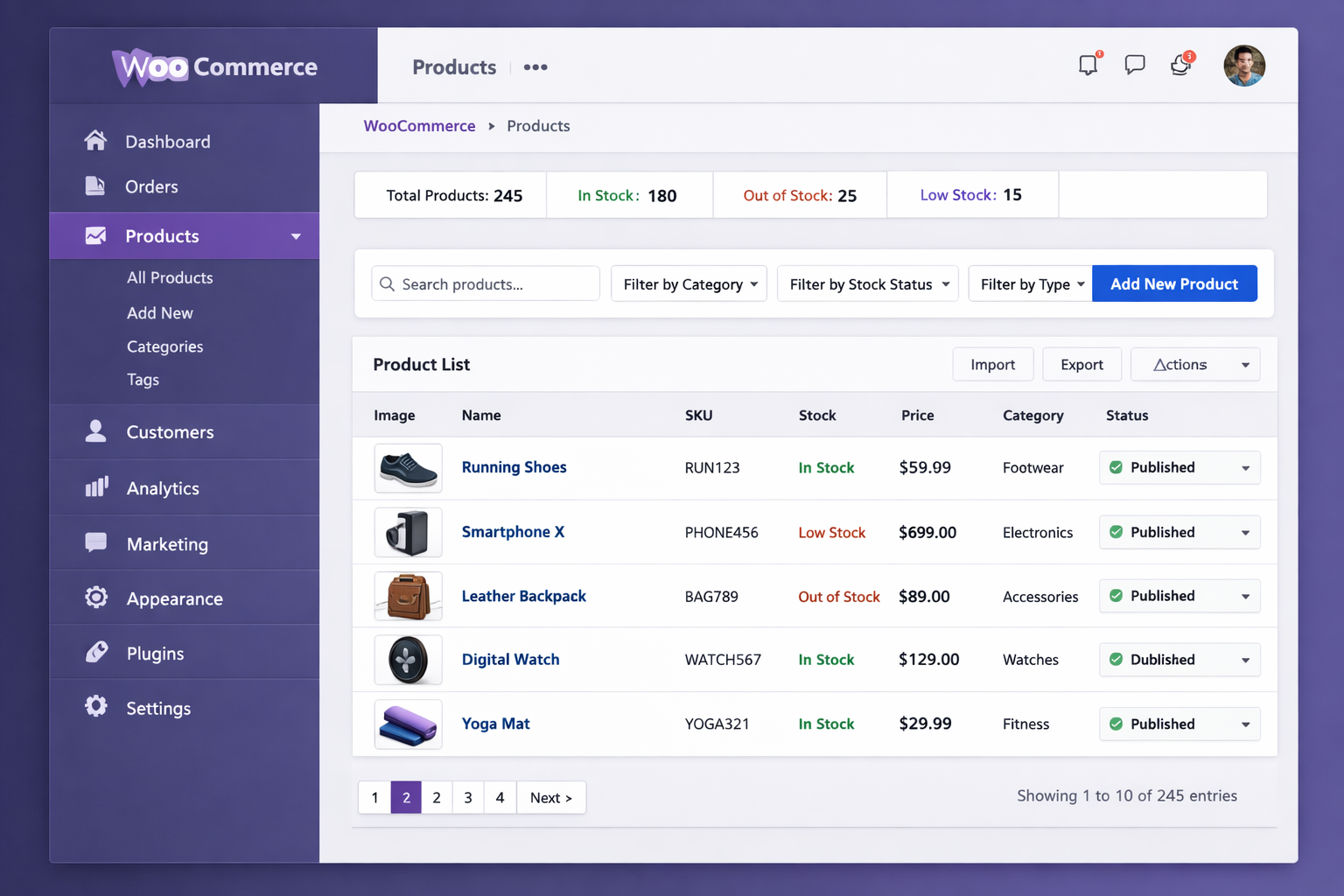Open the status dropdown for Running Shoes
The image size is (1344, 896).
1245,468
